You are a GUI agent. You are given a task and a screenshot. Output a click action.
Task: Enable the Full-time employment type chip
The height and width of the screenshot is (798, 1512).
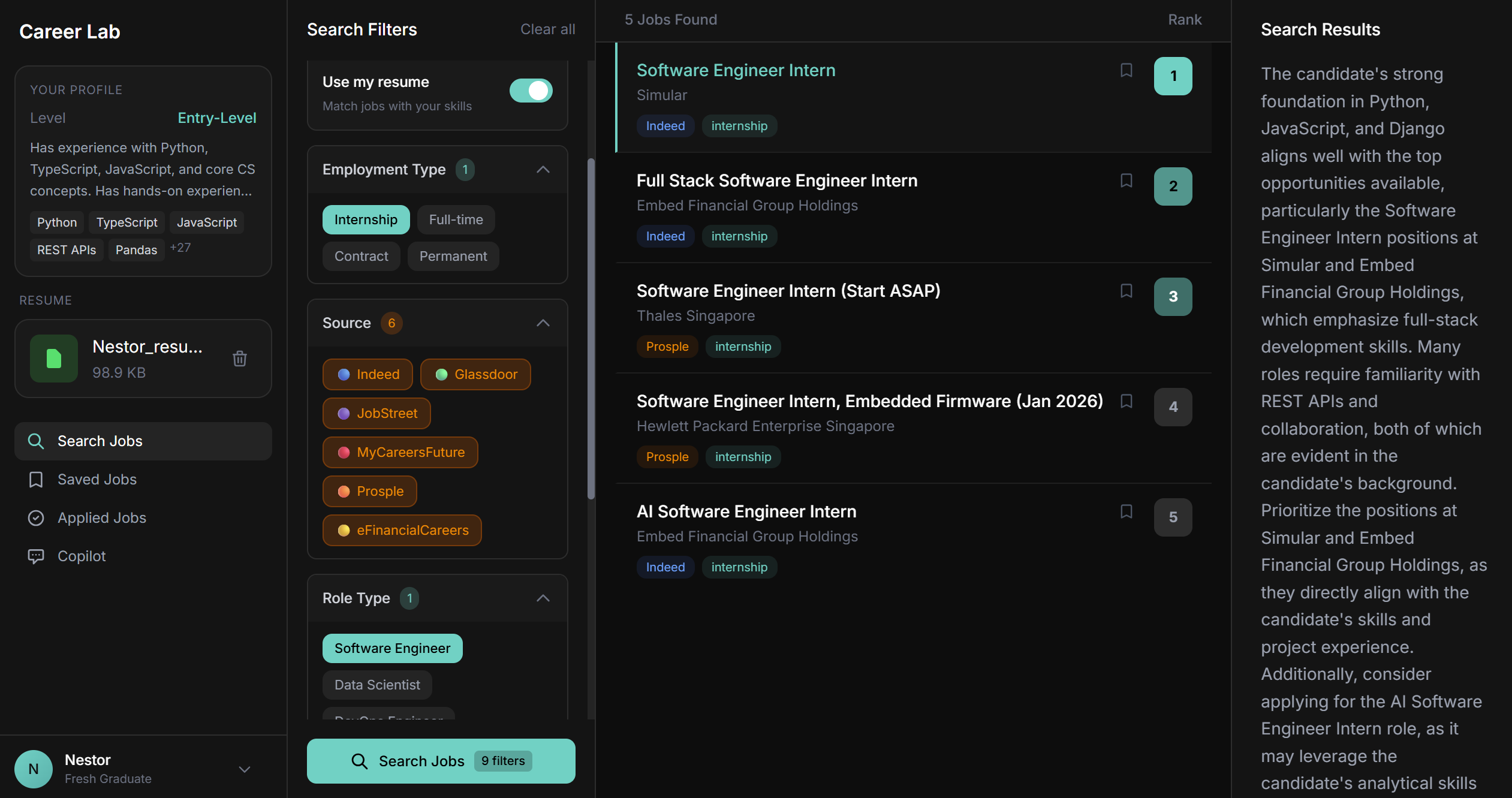(456, 219)
